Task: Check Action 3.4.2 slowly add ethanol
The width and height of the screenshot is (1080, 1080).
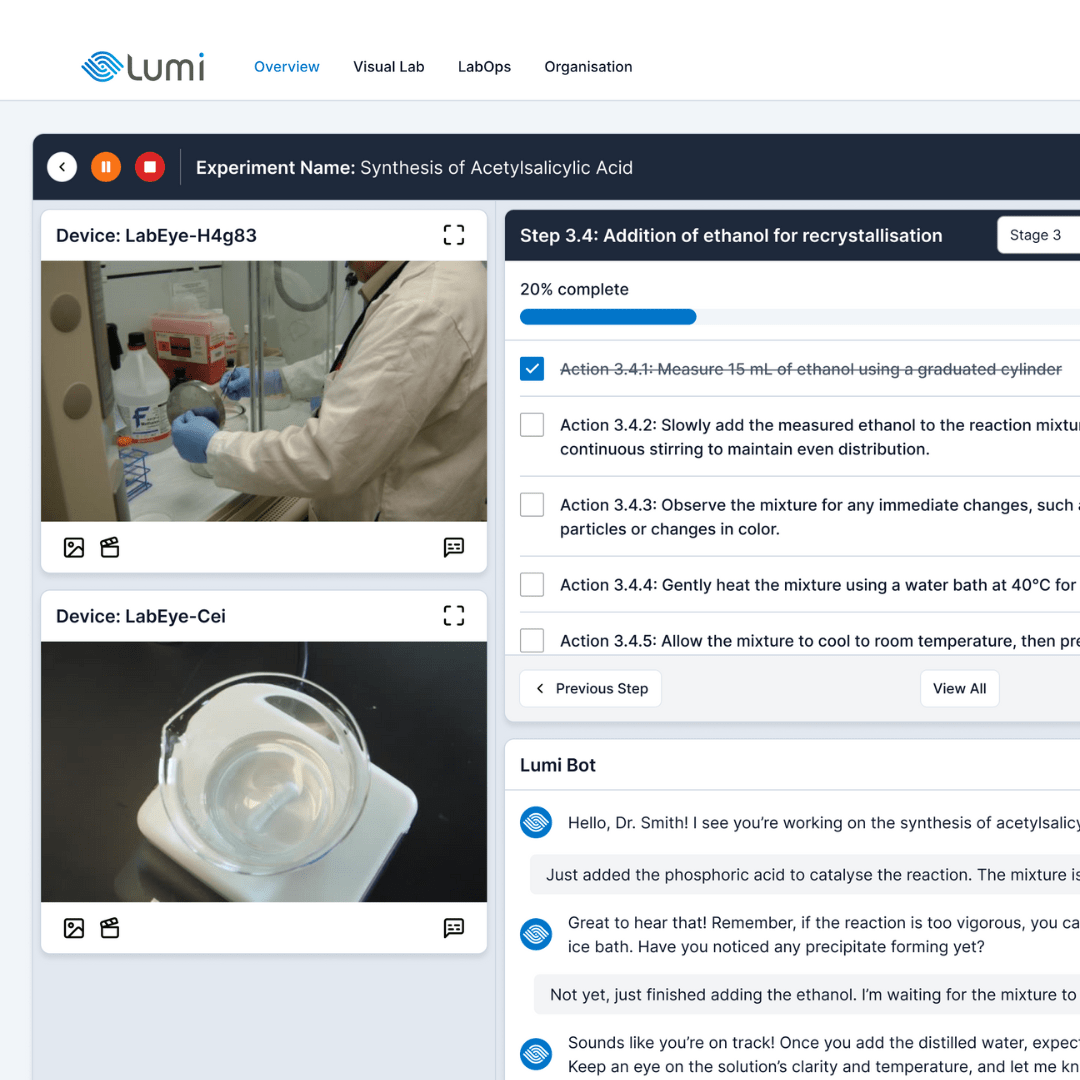Action: tap(532, 424)
